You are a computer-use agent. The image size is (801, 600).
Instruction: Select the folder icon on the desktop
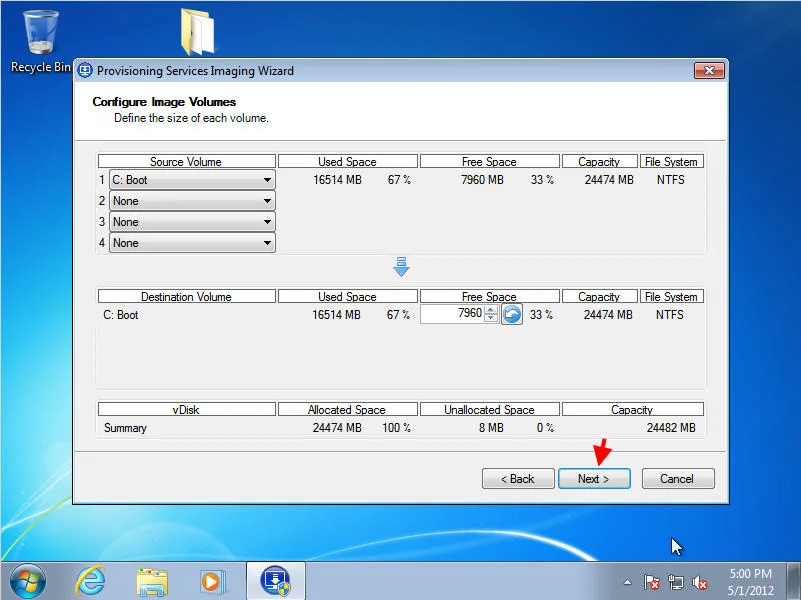(198, 32)
